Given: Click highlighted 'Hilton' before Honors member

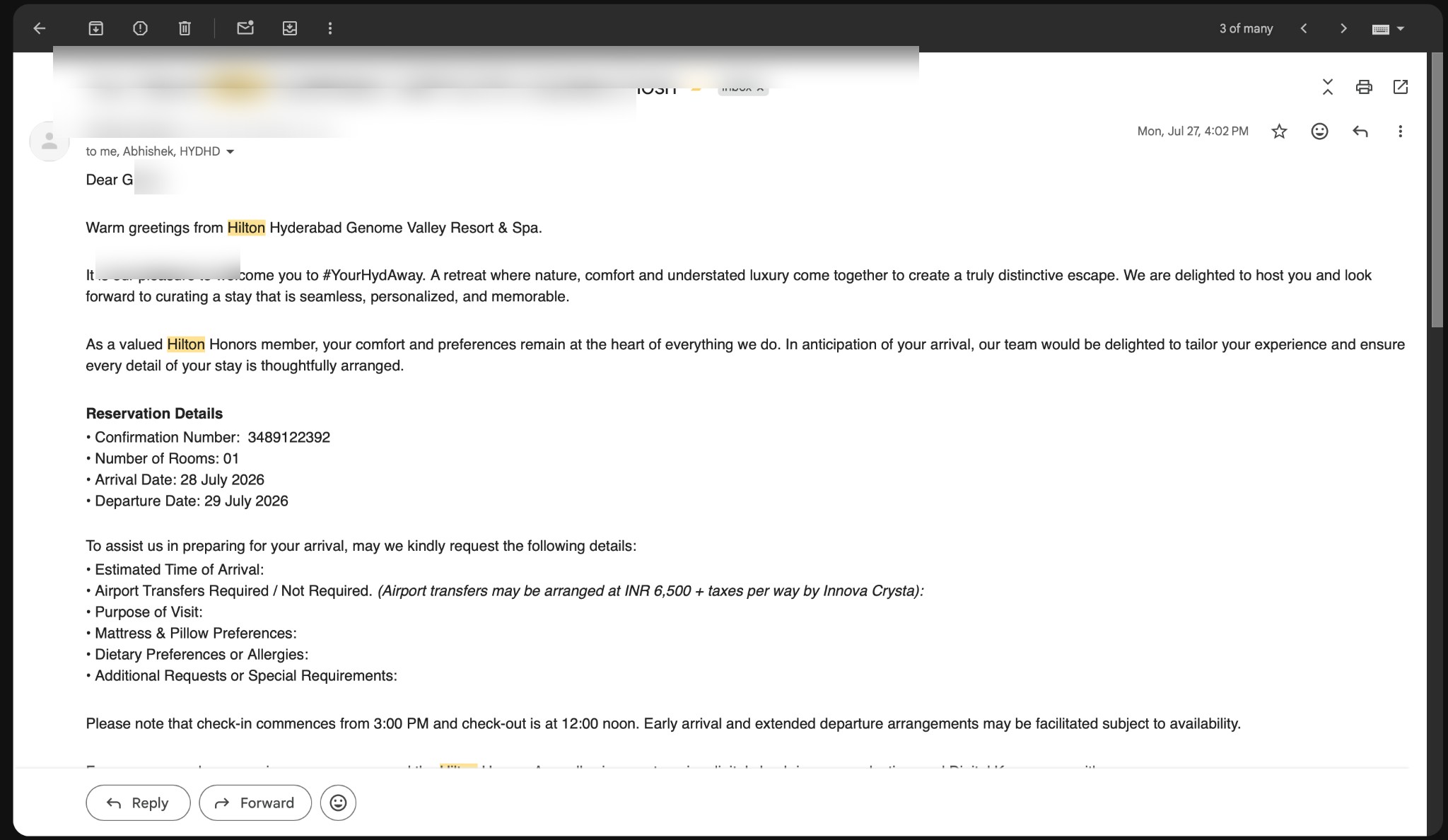Looking at the screenshot, I should click(186, 344).
